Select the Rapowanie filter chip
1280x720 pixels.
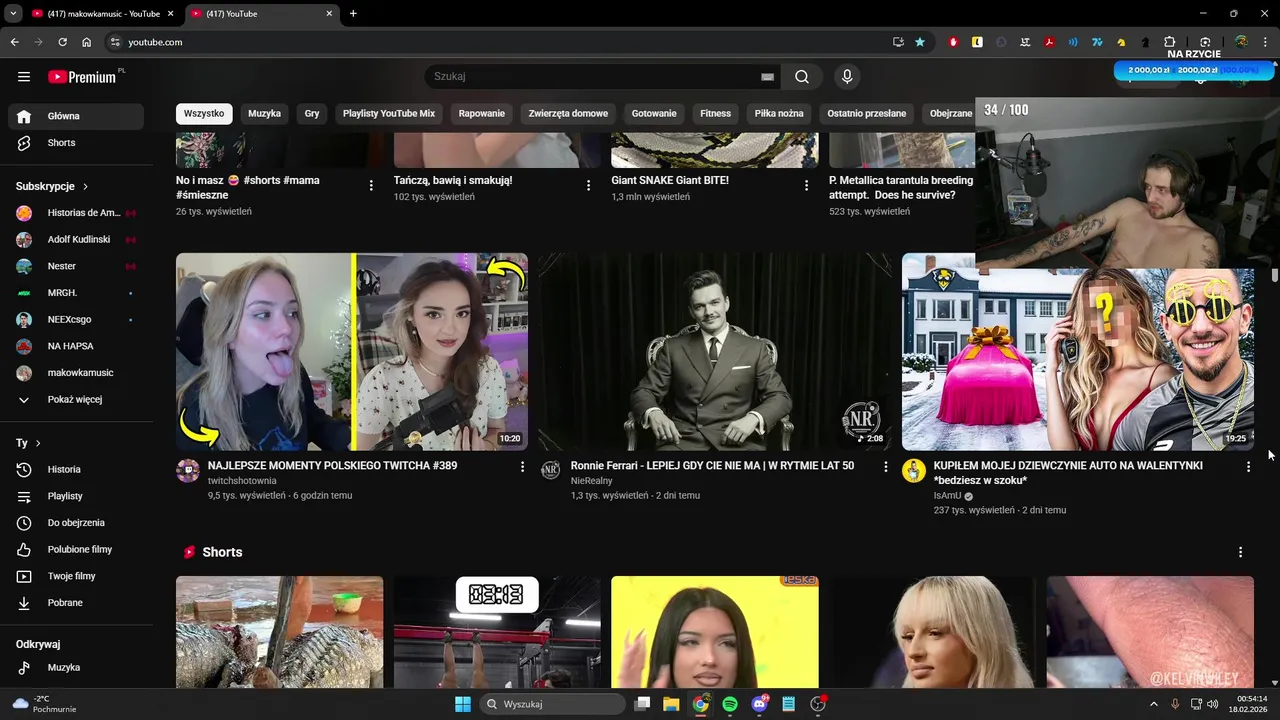coord(482,113)
